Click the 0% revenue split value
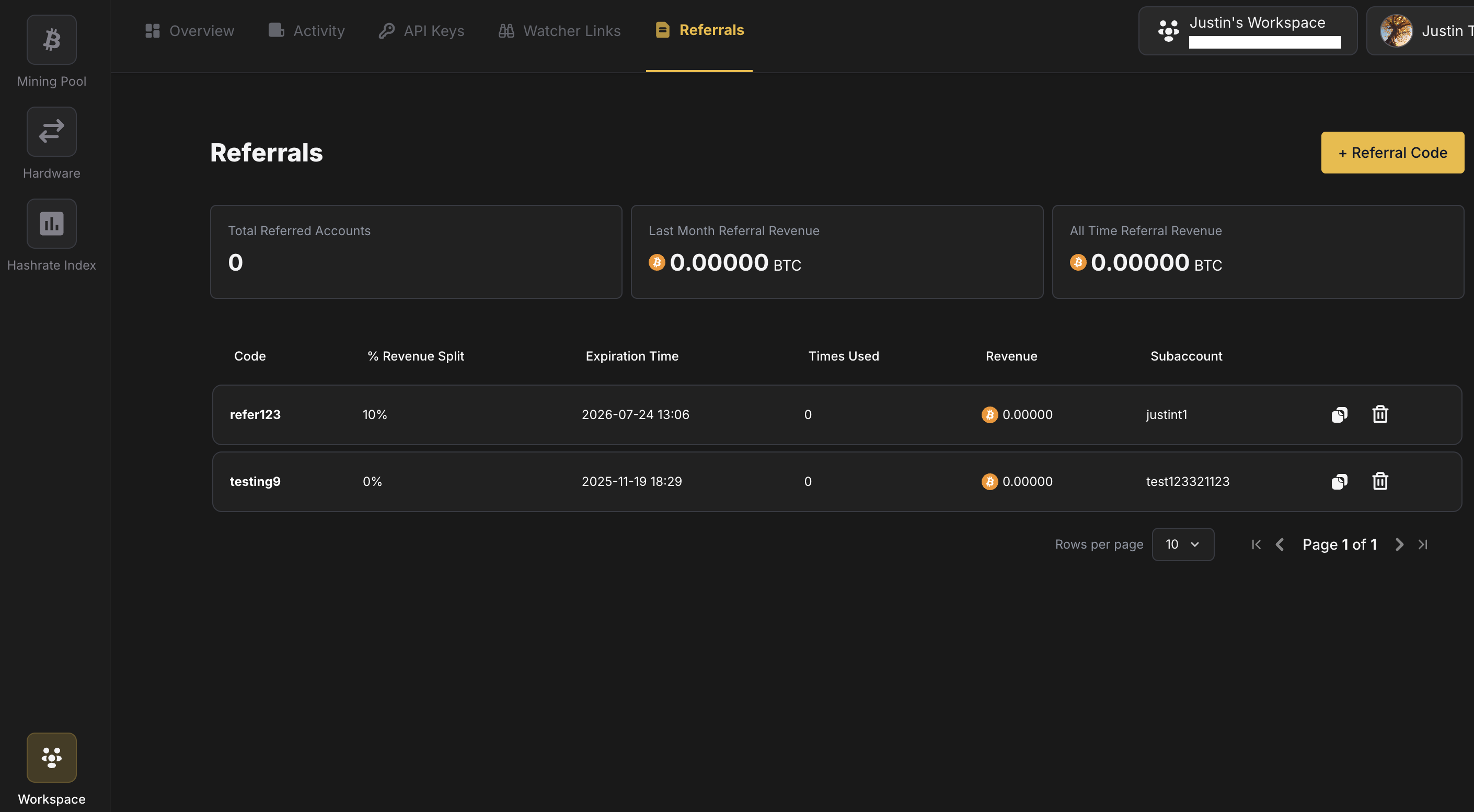This screenshot has height=812, width=1474. click(373, 481)
